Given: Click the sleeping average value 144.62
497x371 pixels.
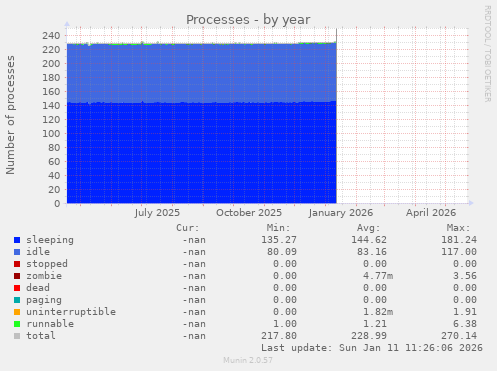Looking at the screenshot, I should (x=369, y=240).
